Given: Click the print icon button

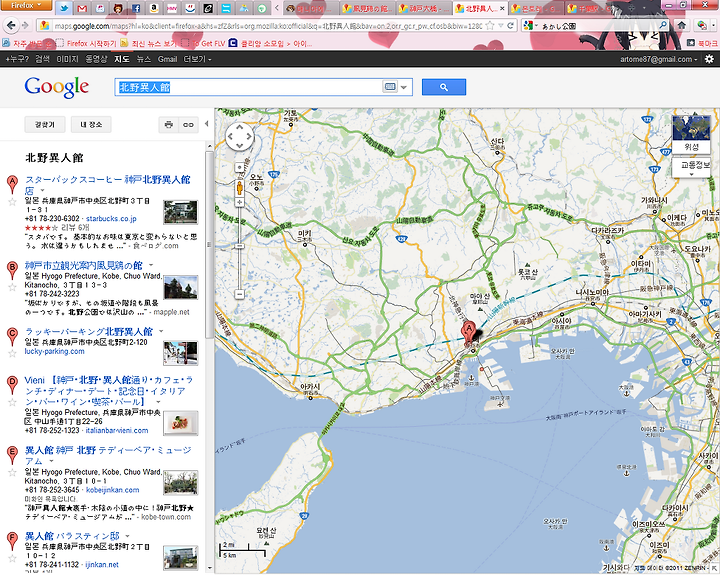Looking at the screenshot, I should [169, 124].
